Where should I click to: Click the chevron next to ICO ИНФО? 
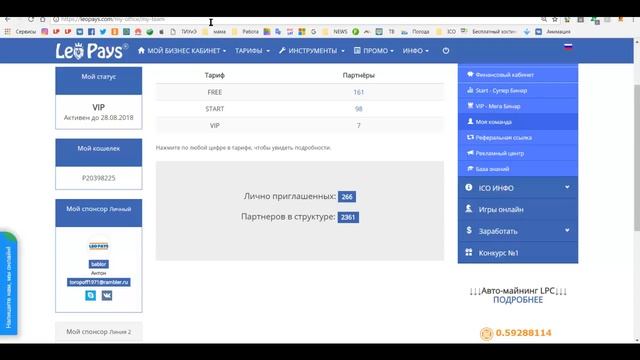click(x=567, y=187)
